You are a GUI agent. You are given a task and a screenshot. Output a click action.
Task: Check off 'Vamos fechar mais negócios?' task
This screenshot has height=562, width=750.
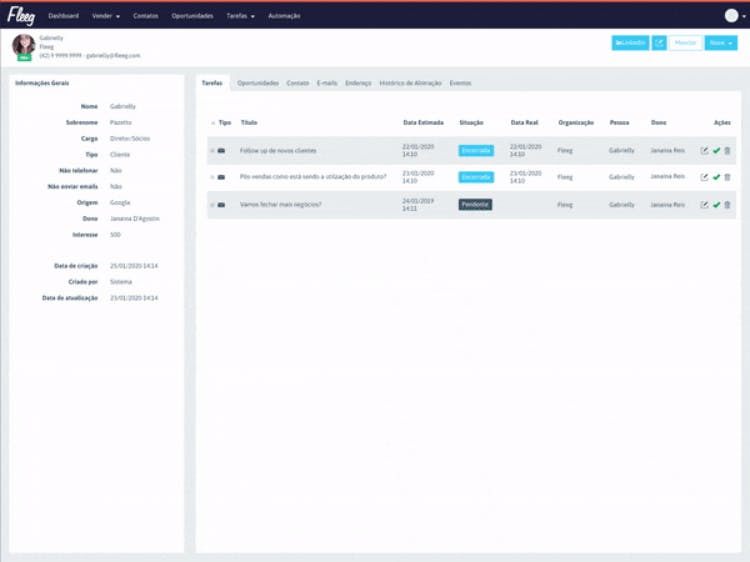[x=717, y=205]
